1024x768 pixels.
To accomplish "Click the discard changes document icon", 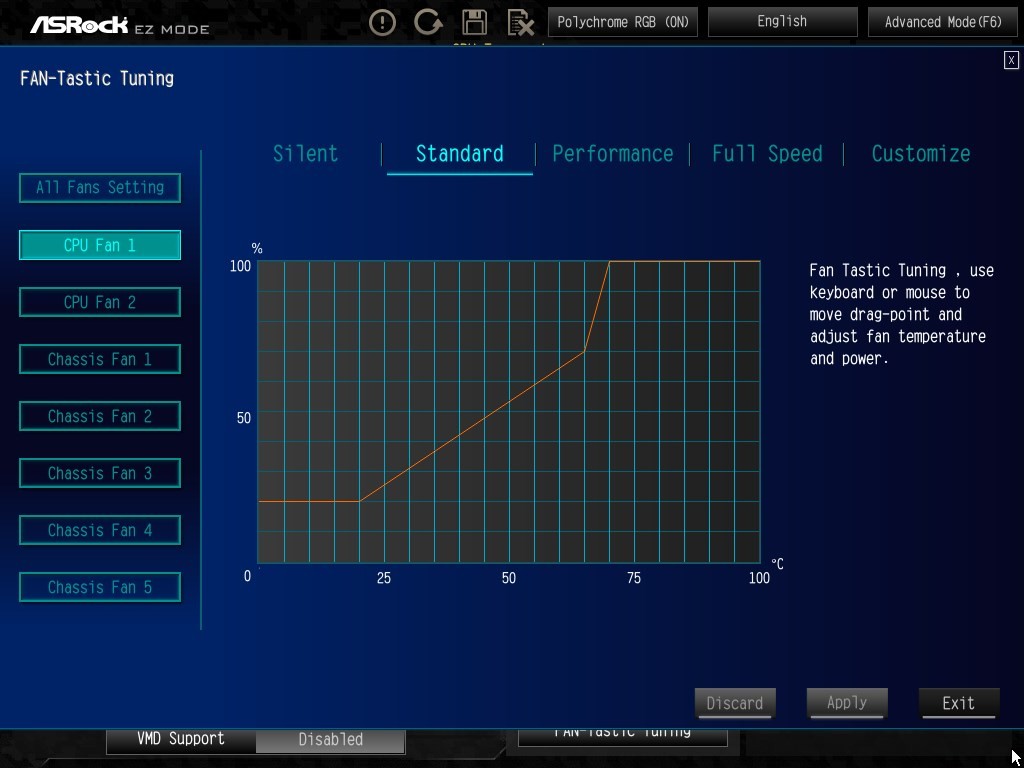I will [x=520, y=23].
